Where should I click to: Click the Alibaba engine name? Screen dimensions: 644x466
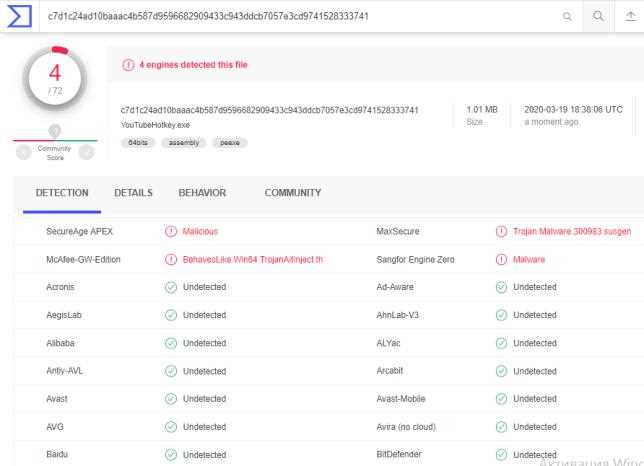(x=60, y=343)
